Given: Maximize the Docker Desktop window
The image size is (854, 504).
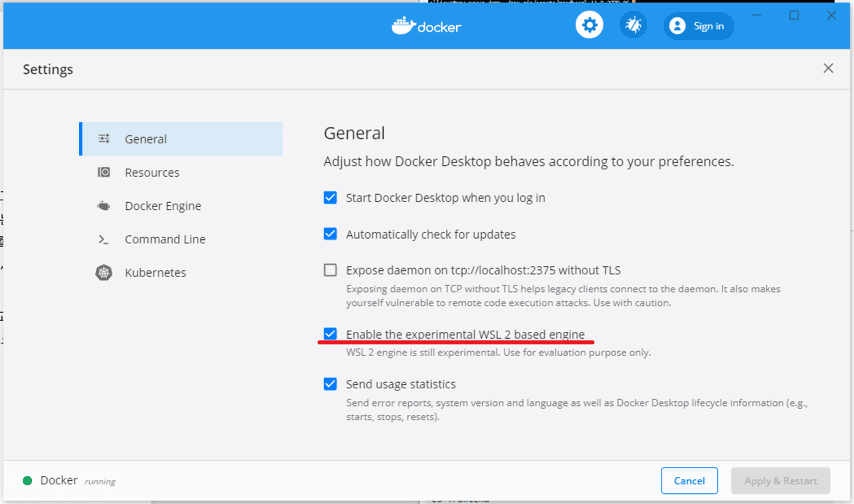Looking at the screenshot, I should click(x=794, y=15).
